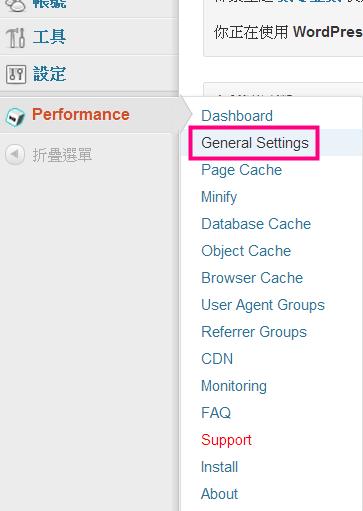Click the users icon at top of sidebar
The height and width of the screenshot is (511, 363).
[15, 5]
